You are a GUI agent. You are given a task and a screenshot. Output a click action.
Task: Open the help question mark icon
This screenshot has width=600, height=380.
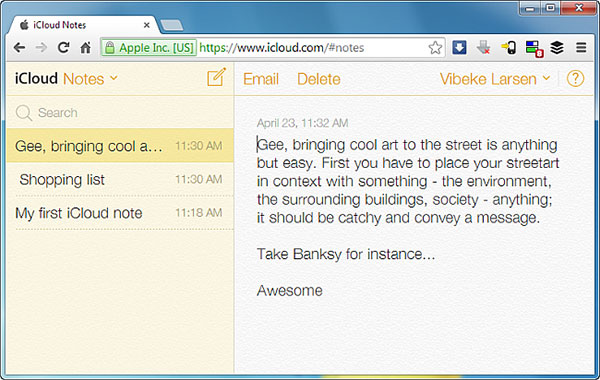pos(575,79)
